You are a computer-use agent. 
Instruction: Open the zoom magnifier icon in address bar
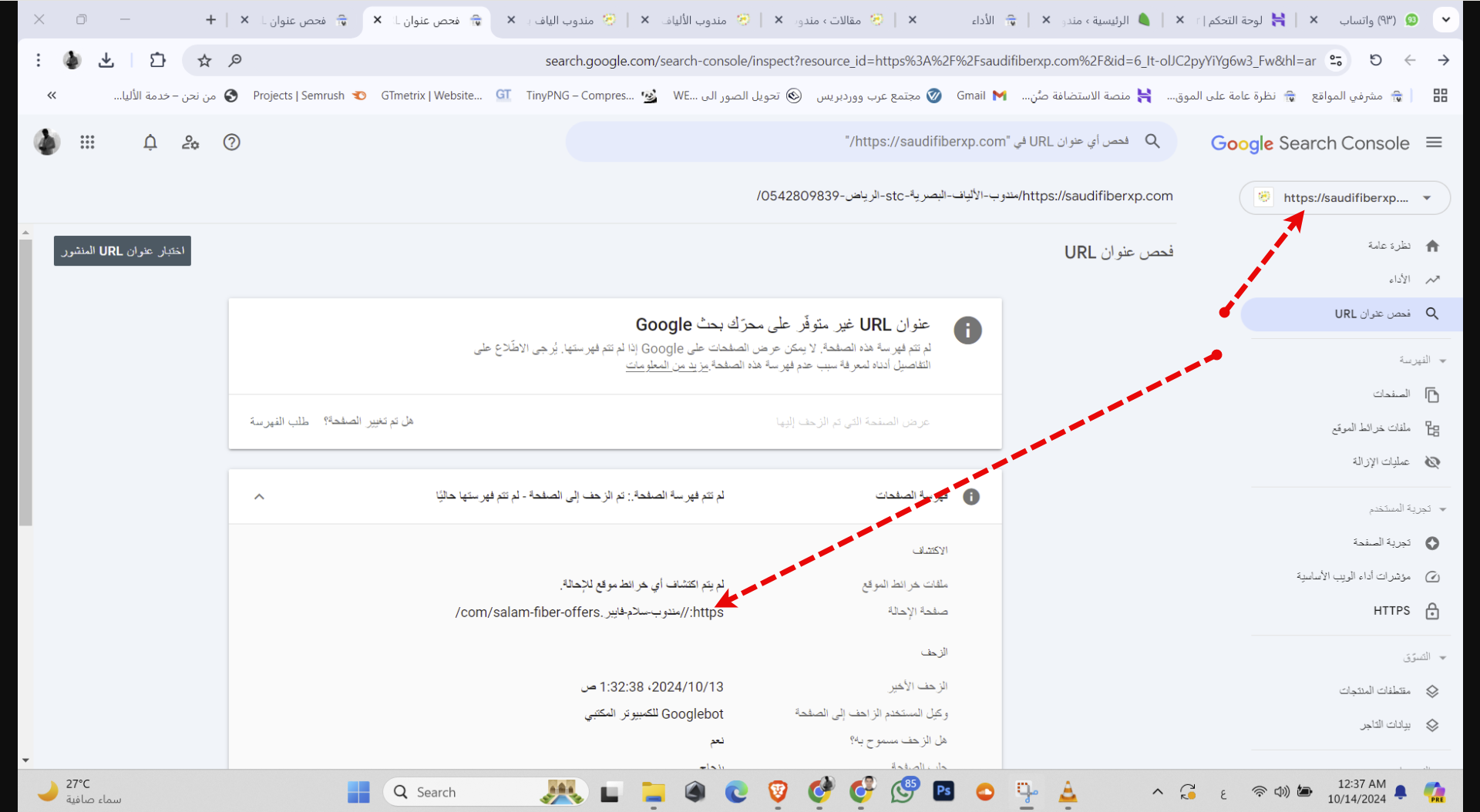pos(235,60)
